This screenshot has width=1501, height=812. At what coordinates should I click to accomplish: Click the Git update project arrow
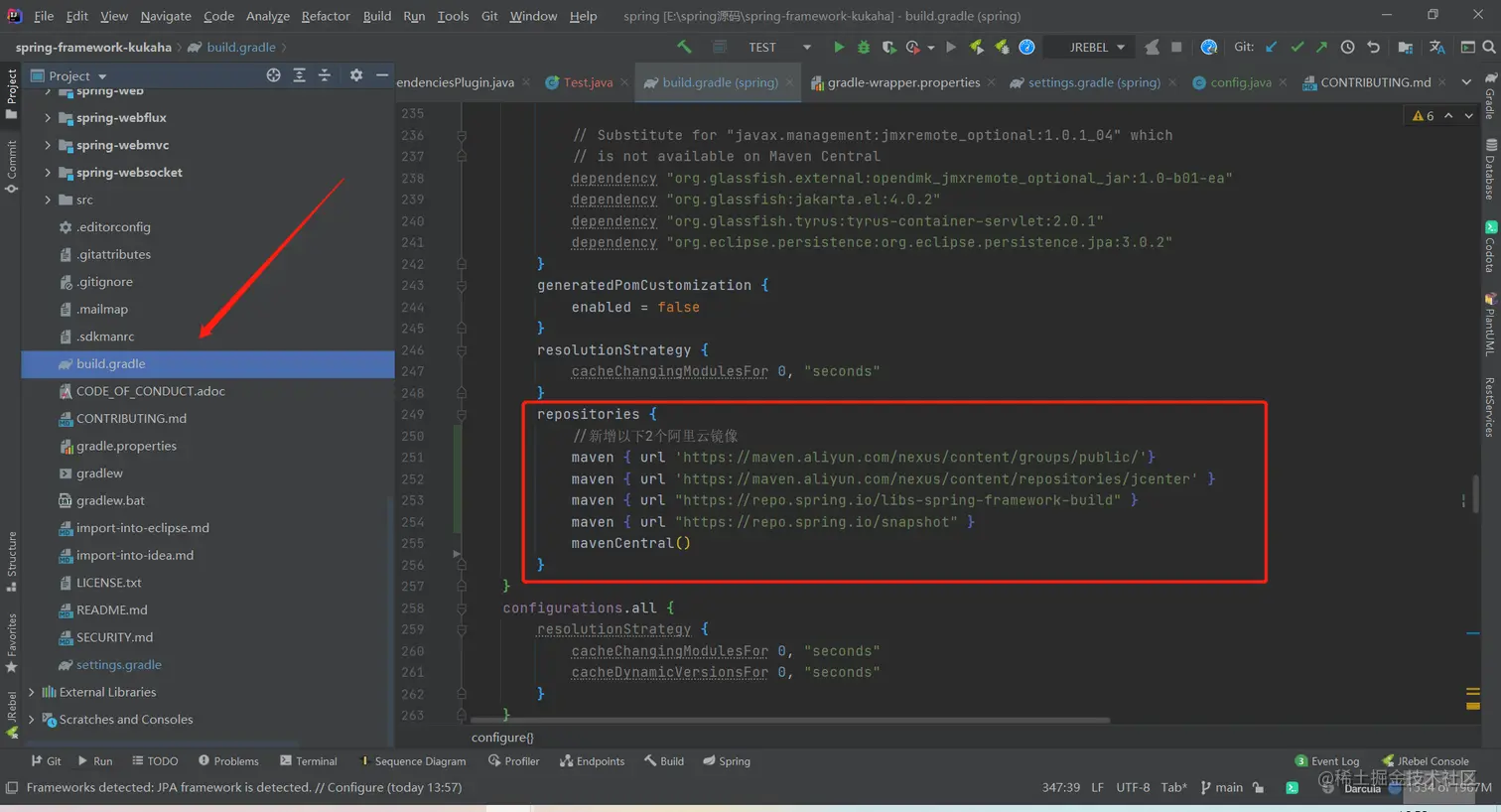click(1272, 47)
